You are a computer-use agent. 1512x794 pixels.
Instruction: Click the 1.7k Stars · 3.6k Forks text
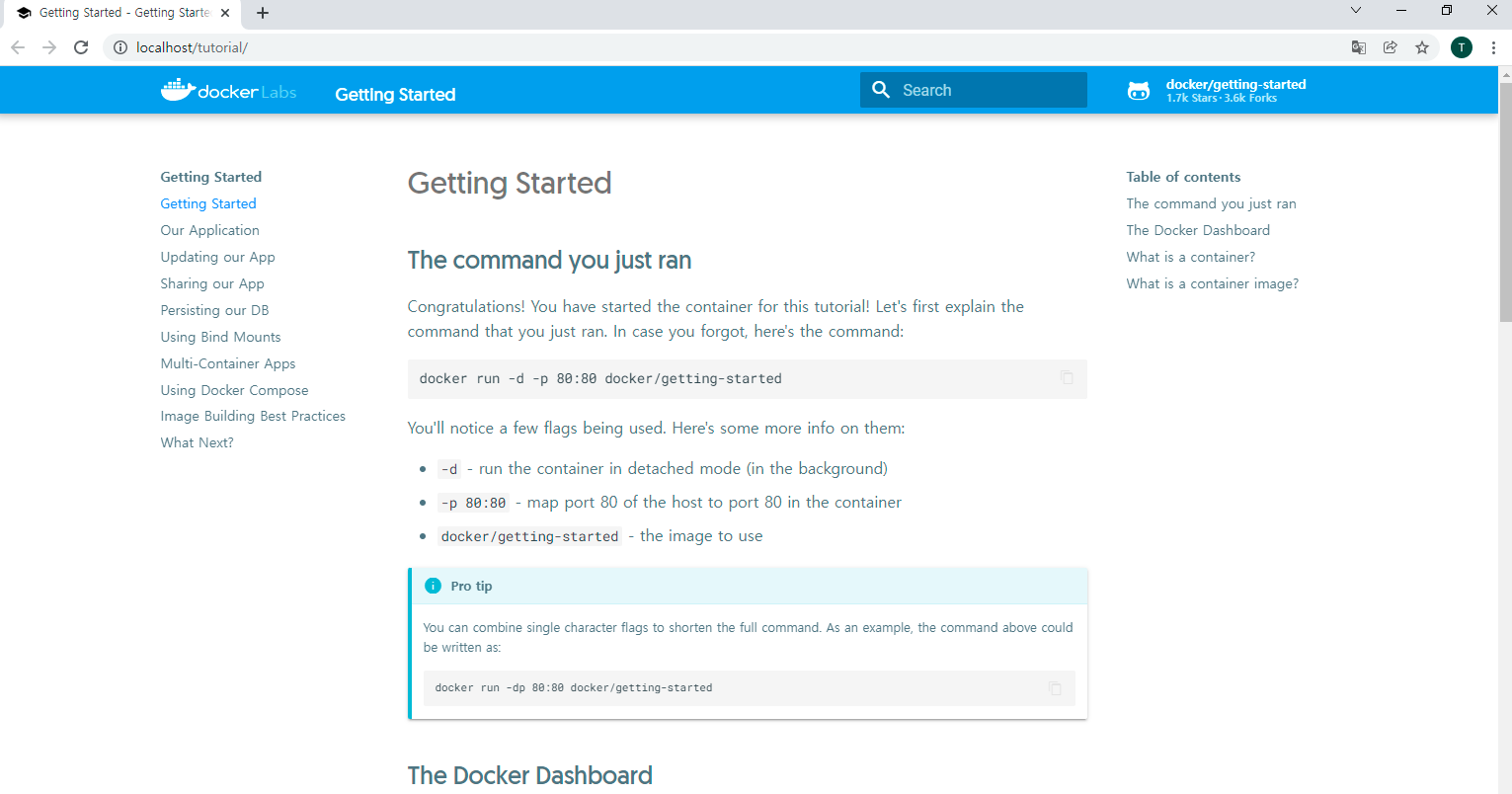pyautogui.click(x=1222, y=99)
